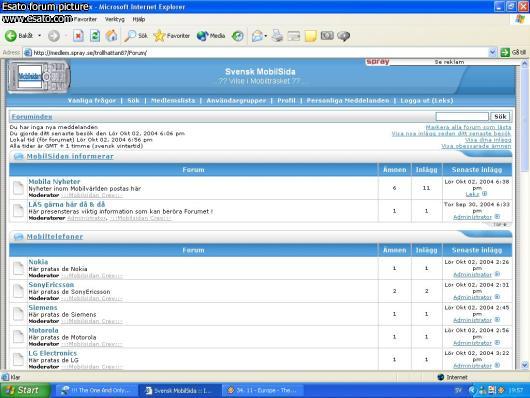Screen dimensions: 530x398
Task: Click the page's vertical scrollbar down arrow
Action: coord(525,365)
